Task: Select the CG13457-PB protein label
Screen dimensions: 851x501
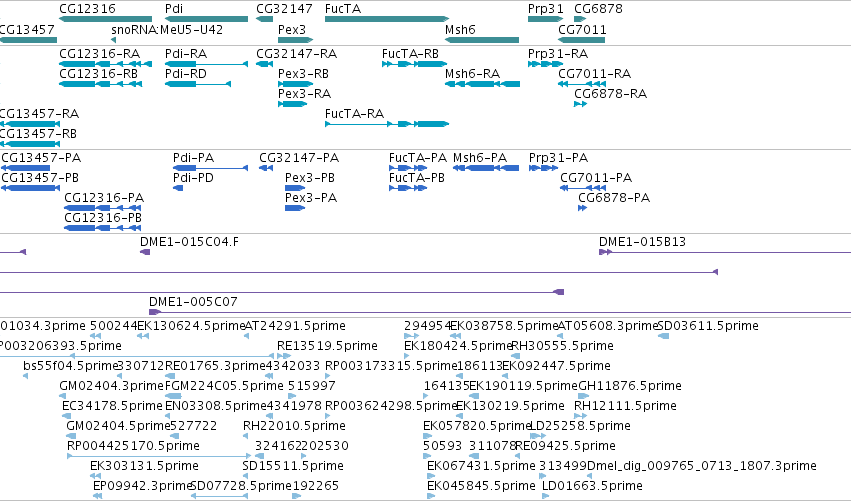Action: (40, 177)
